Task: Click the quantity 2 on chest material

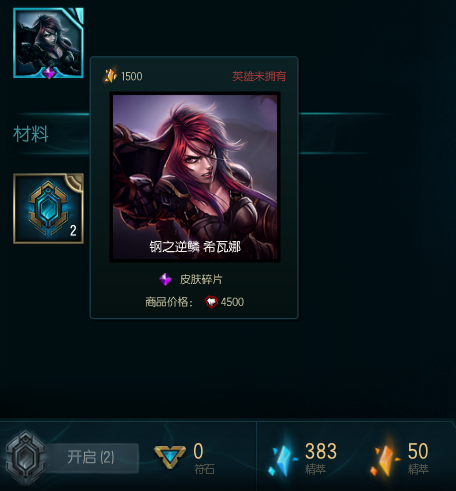Action: click(73, 230)
